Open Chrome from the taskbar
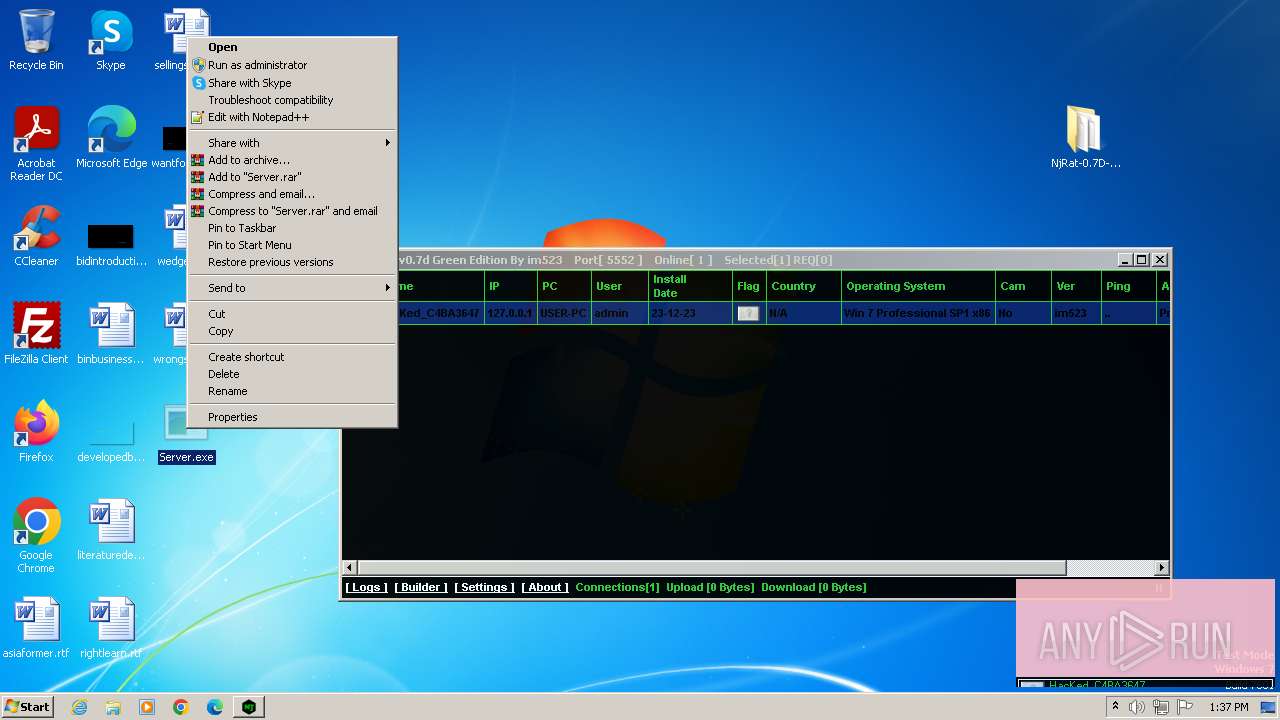The height and width of the screenshot is (720, 1280). pos(181,707)
